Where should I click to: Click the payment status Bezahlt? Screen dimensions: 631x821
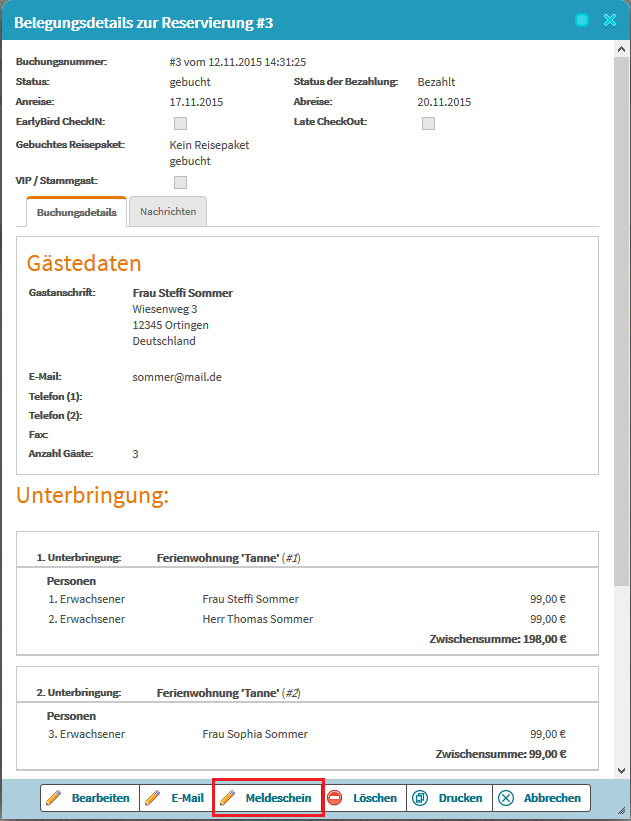click(x=436, y=82)
